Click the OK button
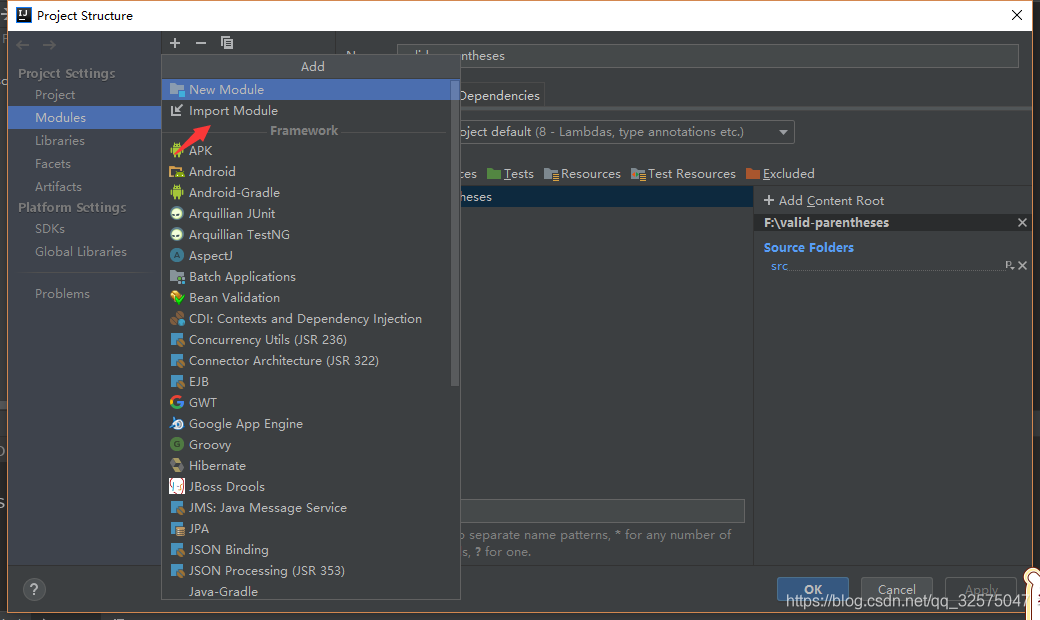This screenshot has width=1040, height=620. pyautogui.click(x=812, y=589)
